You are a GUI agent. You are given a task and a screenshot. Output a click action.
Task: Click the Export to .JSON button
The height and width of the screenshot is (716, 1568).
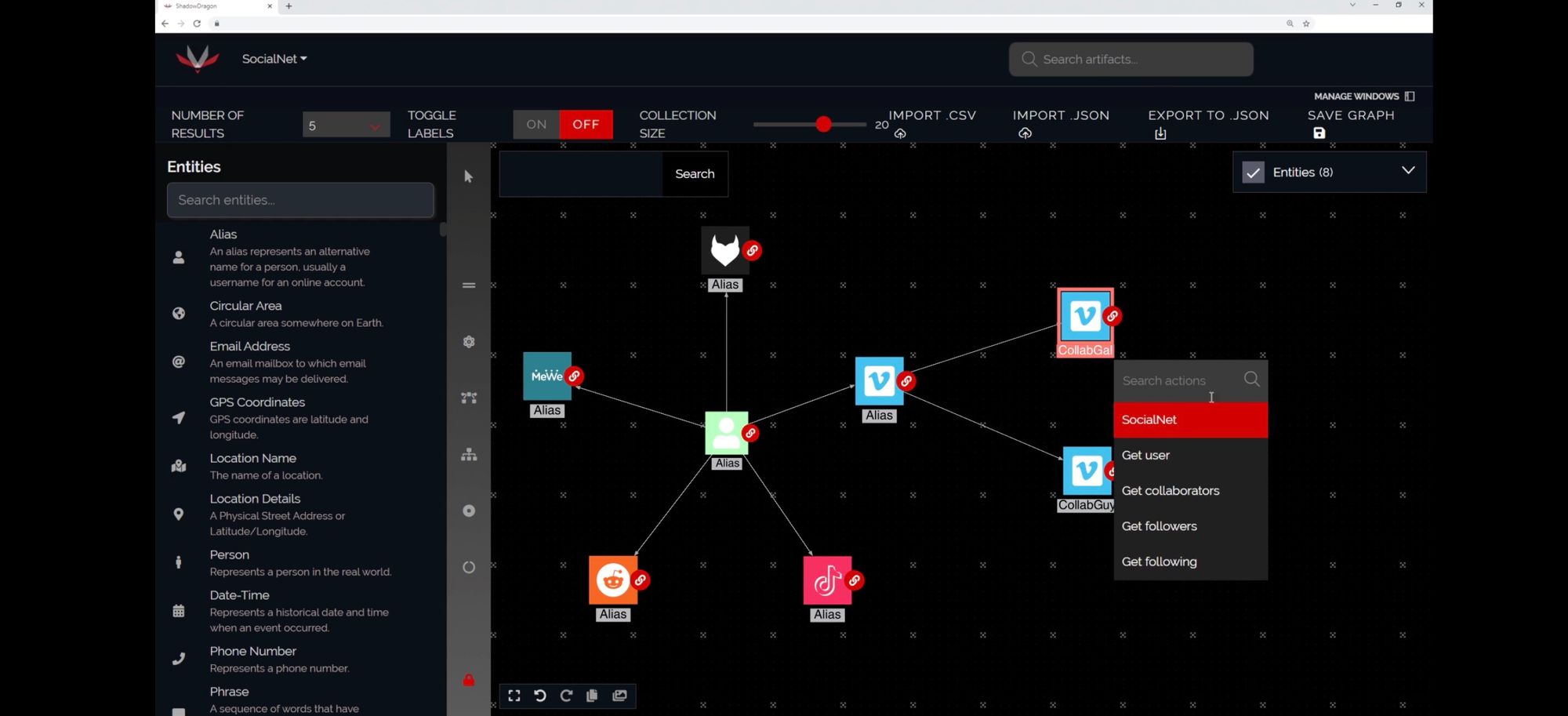(x=1208, y=123)
